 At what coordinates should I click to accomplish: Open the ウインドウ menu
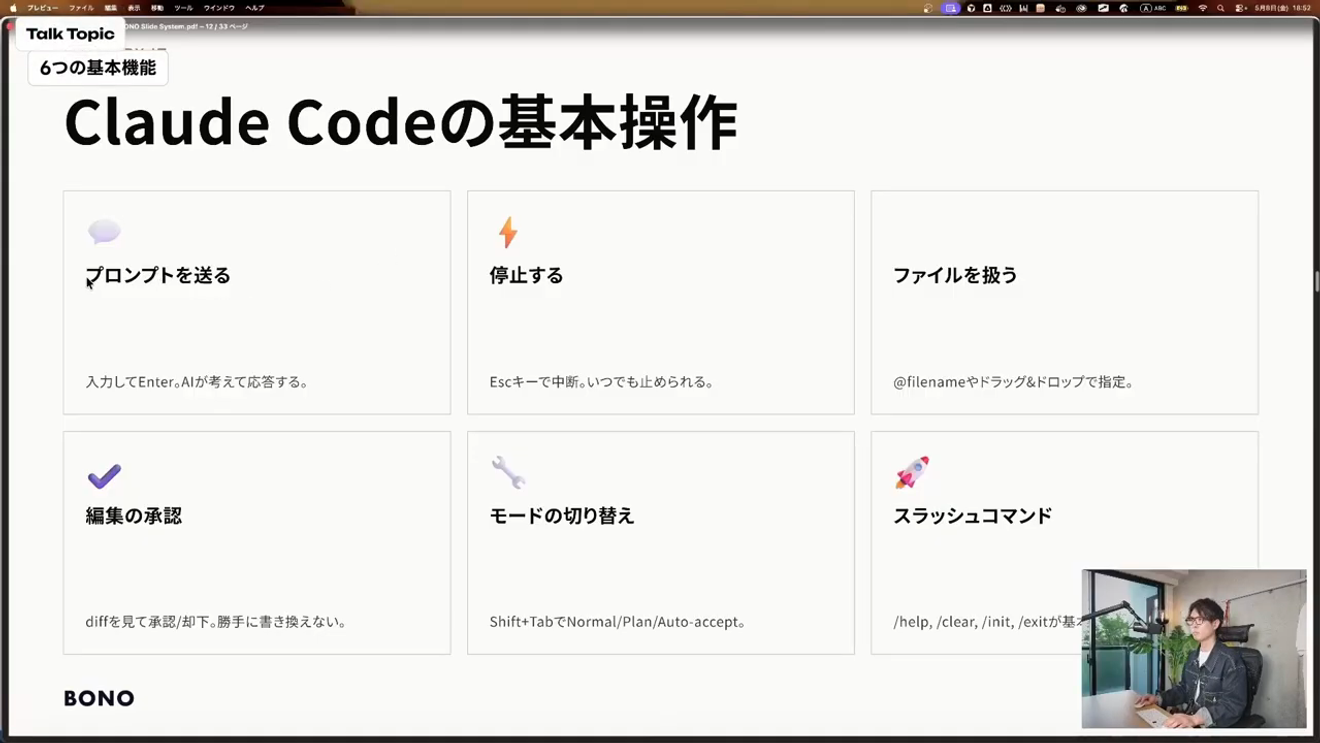219,8
